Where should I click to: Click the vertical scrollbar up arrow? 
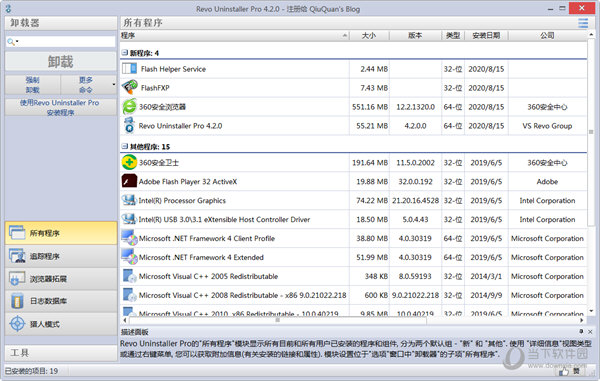coord(591,35)
